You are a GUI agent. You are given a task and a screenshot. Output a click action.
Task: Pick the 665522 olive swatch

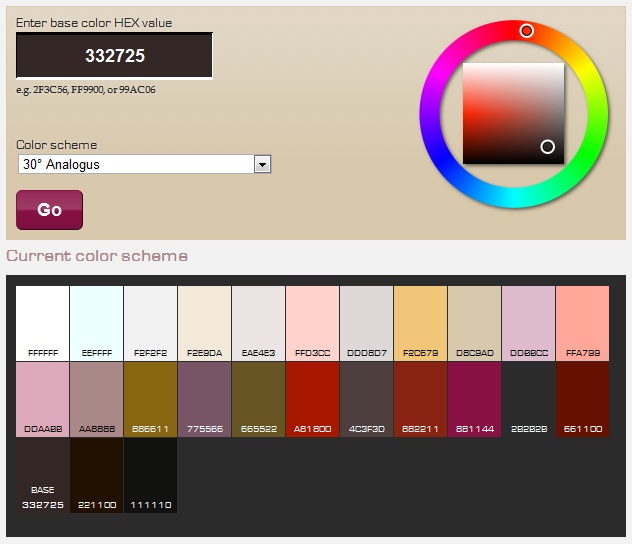(x=259, y=399)
